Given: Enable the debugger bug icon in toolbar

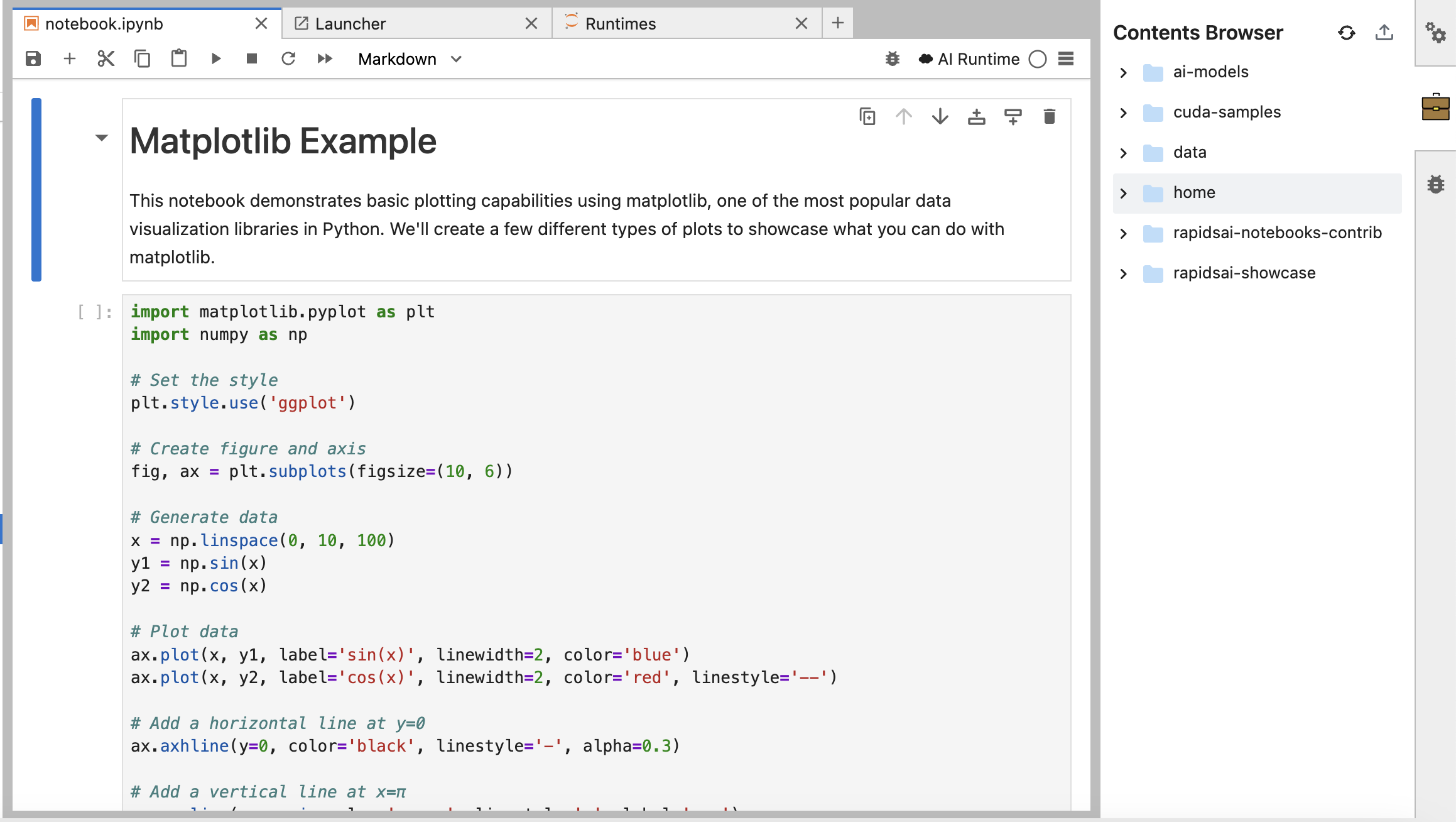Looking at the screenshot, I should tap(893, 59).
